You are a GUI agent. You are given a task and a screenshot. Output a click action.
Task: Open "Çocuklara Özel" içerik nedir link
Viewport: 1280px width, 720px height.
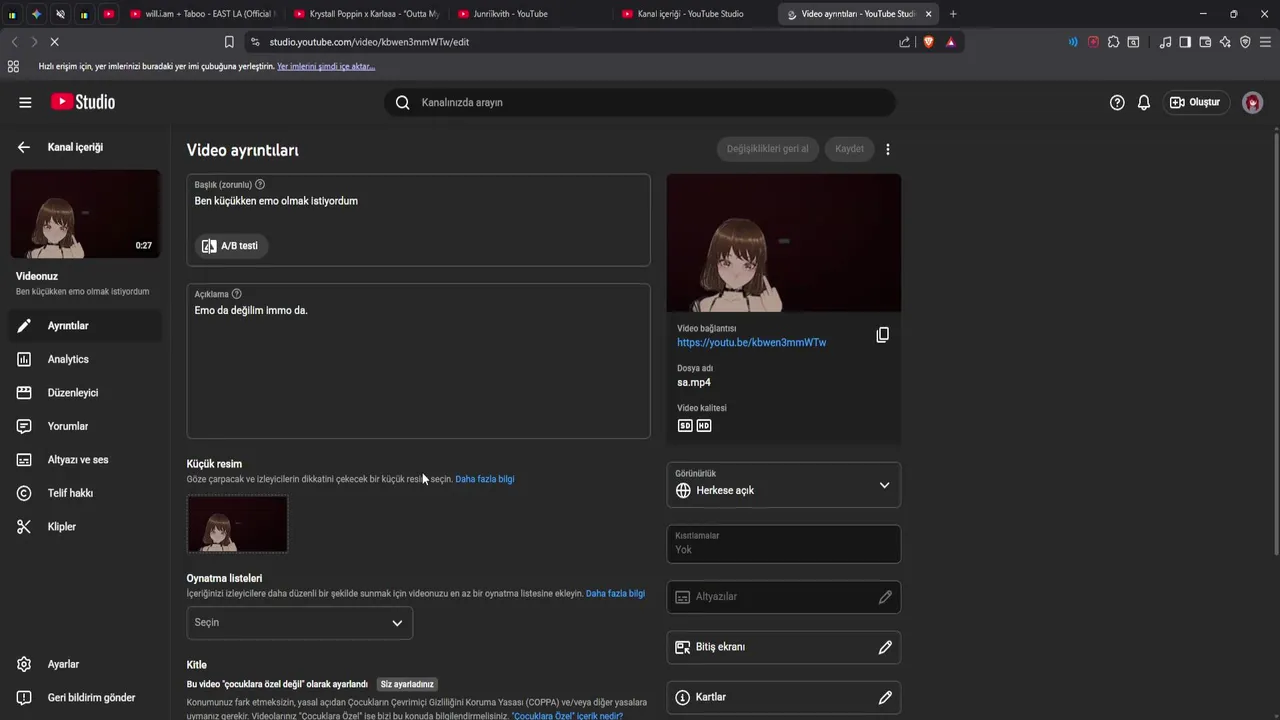(567, 716)
